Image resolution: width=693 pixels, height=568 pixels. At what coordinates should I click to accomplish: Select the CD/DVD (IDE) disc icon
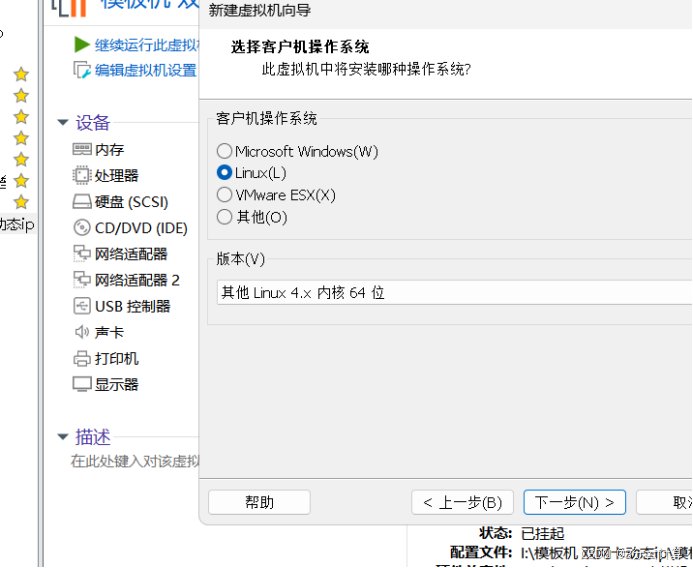click(x=82, y=228)
